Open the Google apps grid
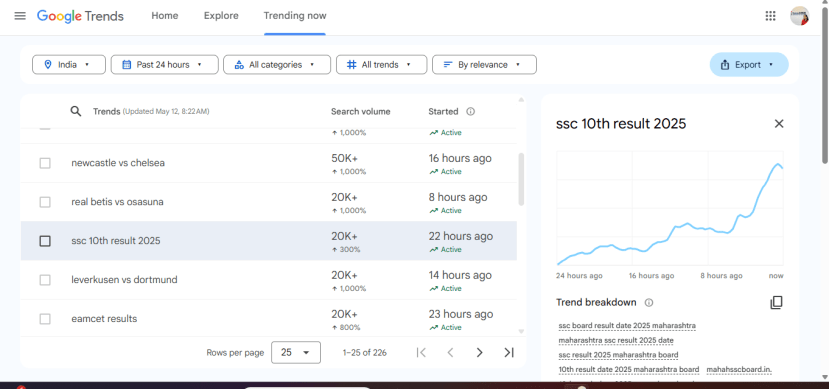The width and height of the screenshot is (829, 389). coord(770,16)
